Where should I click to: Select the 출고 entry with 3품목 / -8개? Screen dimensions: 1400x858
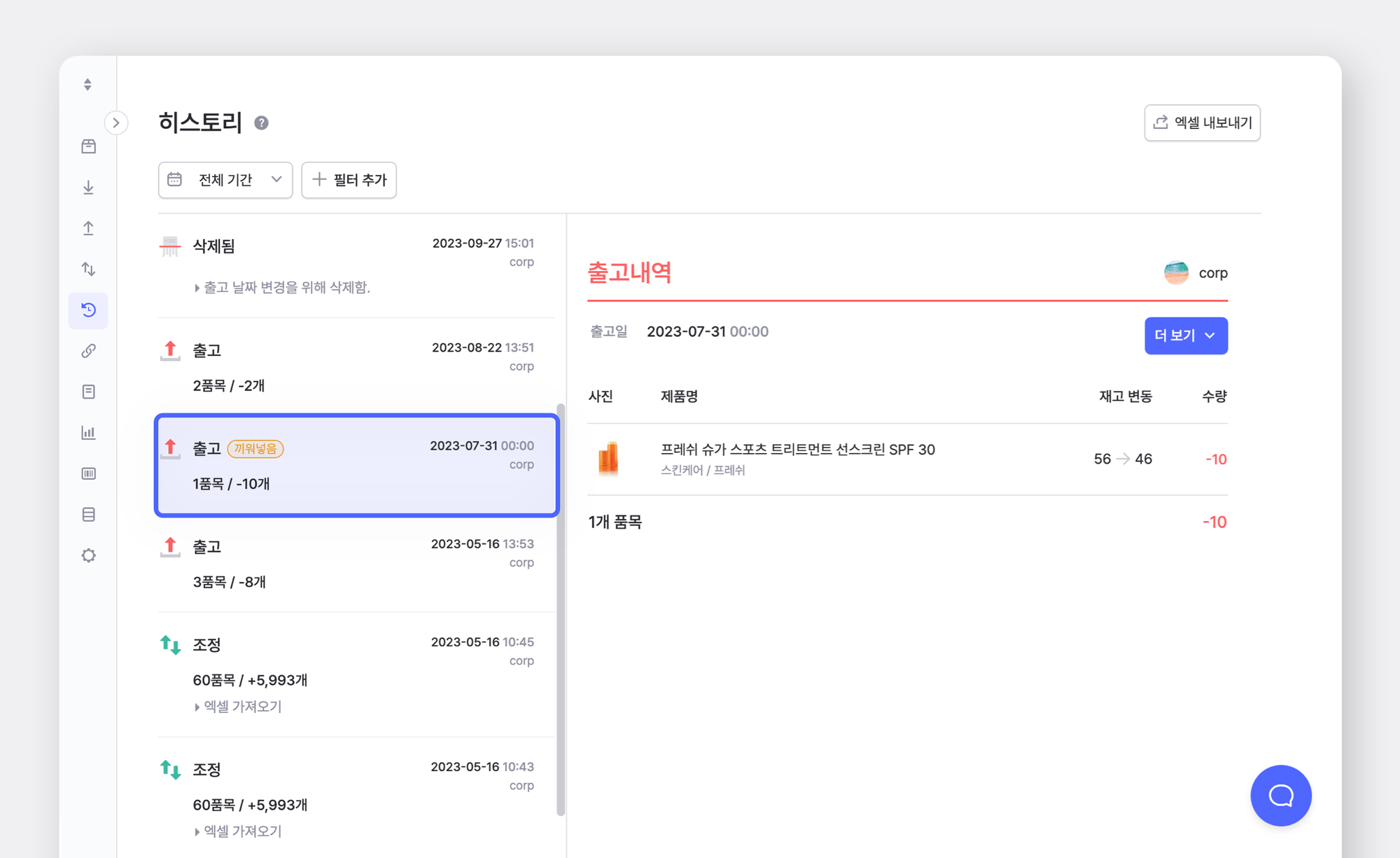pyautogui.click(x=356, y=564)
